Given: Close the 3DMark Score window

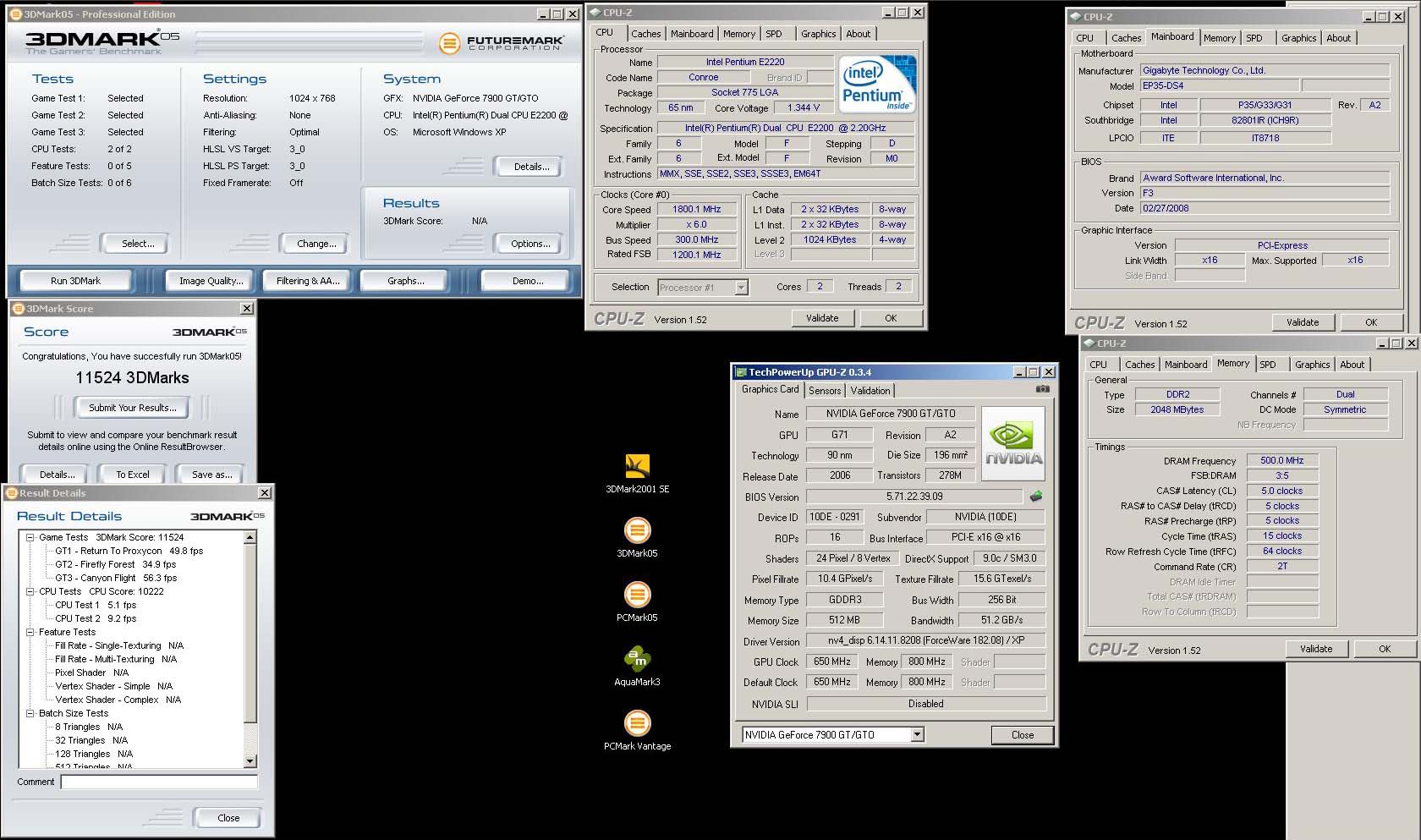Looking at the screenshot, I should pyautogui.click(x=247, y=309).
